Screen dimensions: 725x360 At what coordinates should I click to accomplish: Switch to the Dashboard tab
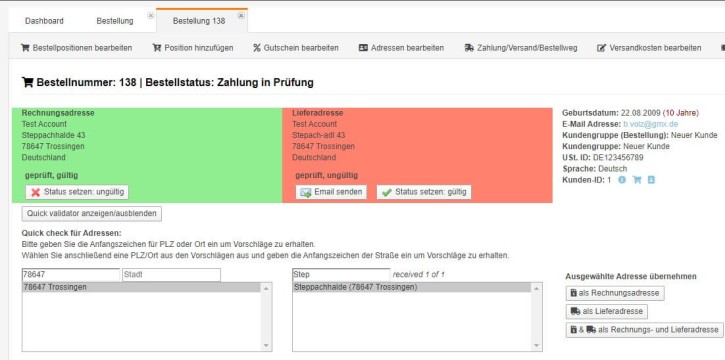click(44, 21)
